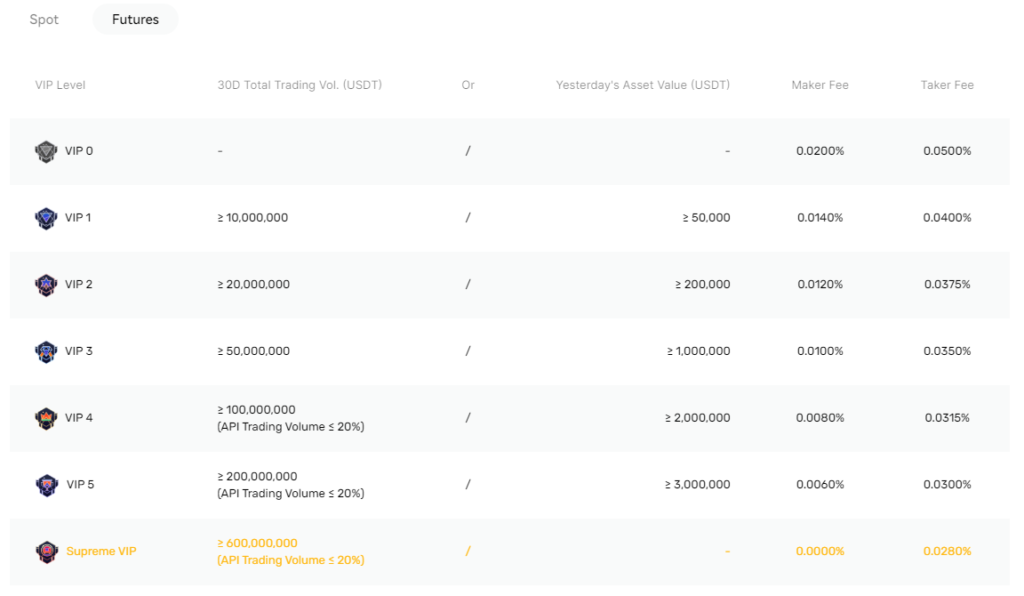Select the gold Supreme VIP emblem

tap(46, 551)
